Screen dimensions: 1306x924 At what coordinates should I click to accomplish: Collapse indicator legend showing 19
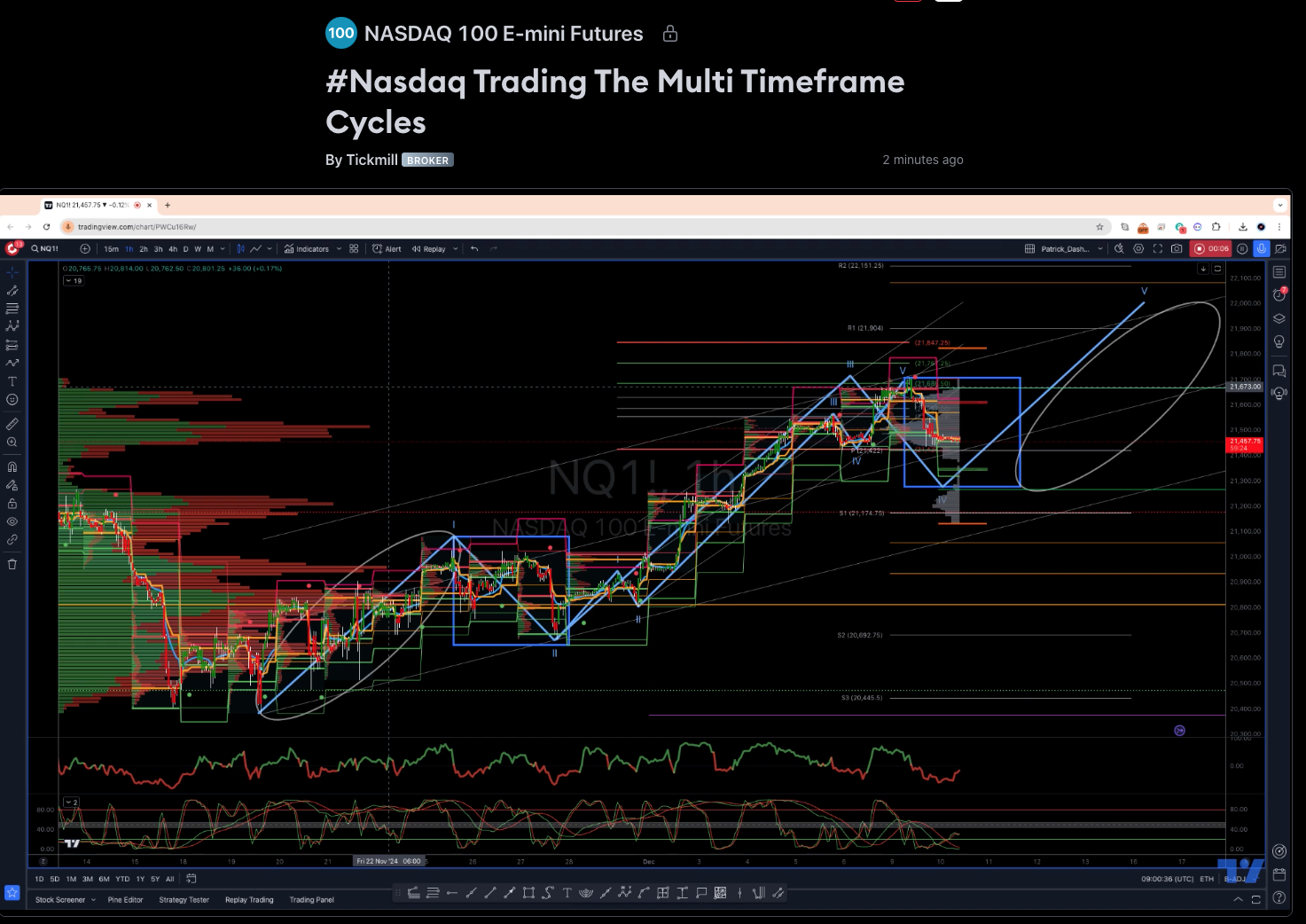(x=74, y=280)
